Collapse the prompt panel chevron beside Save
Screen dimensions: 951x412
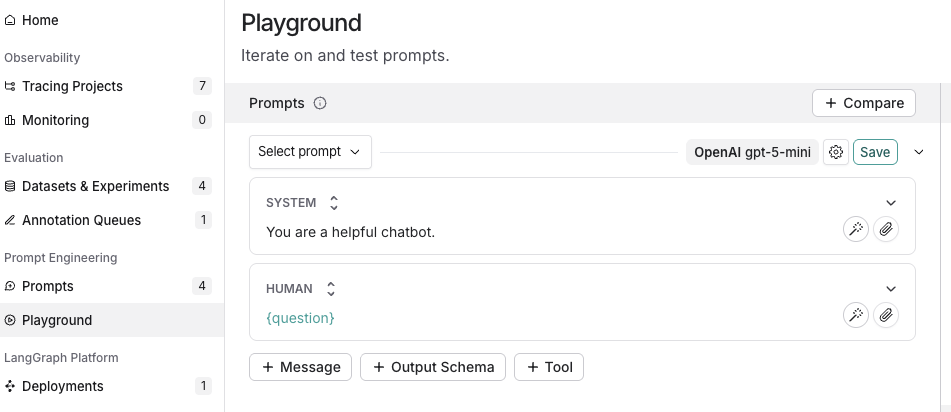(x=919, y=152)
